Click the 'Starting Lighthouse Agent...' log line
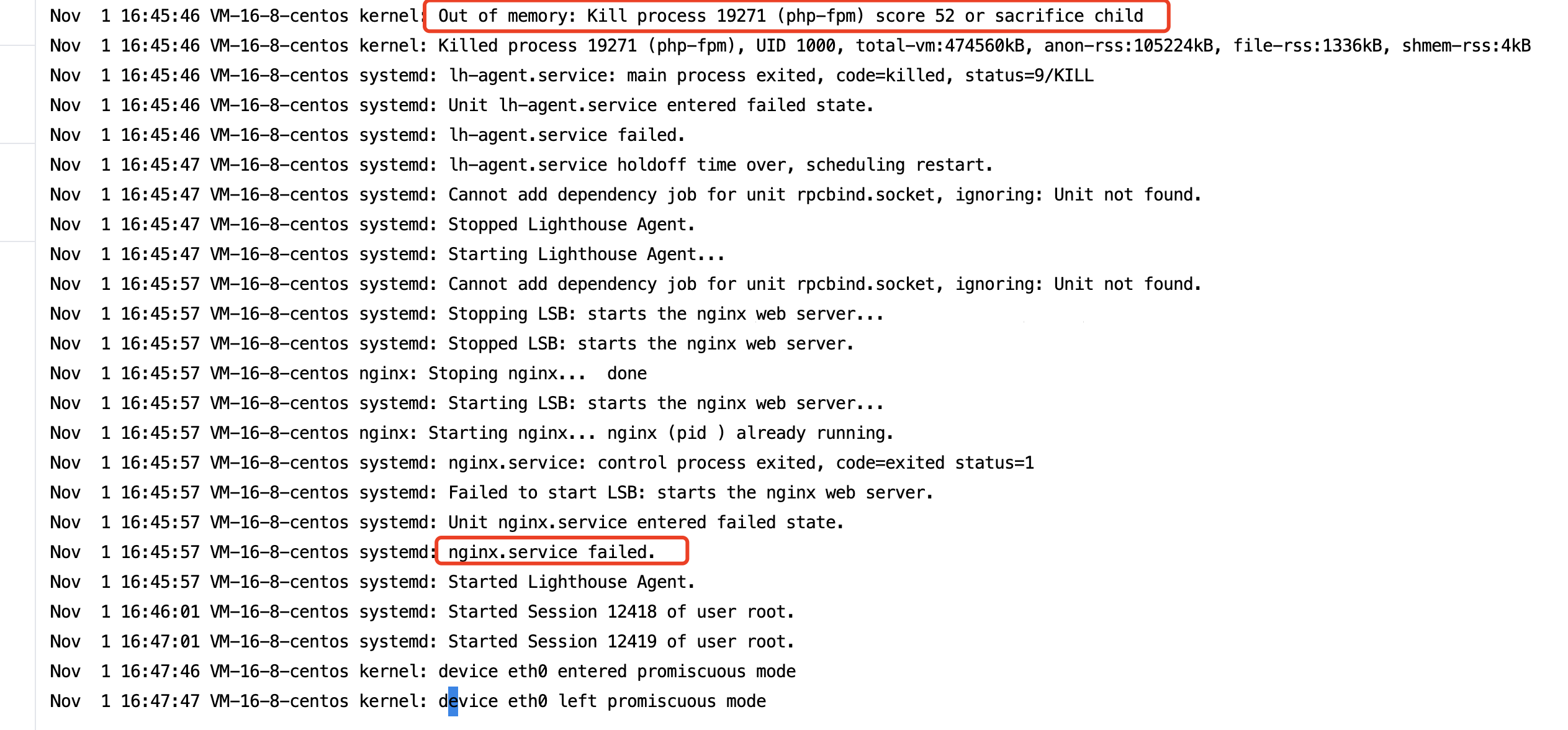 [387, 254]
